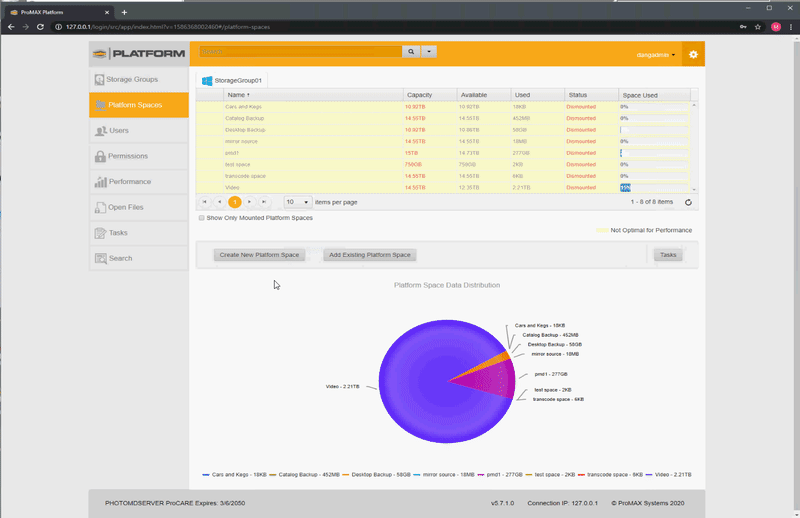
Task: Select page 1 in pager
Action: click(x=235, y=202)
